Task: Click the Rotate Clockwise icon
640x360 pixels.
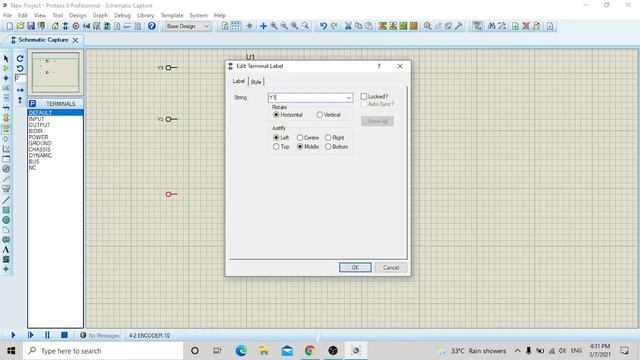Action: (x=20, y=59)
